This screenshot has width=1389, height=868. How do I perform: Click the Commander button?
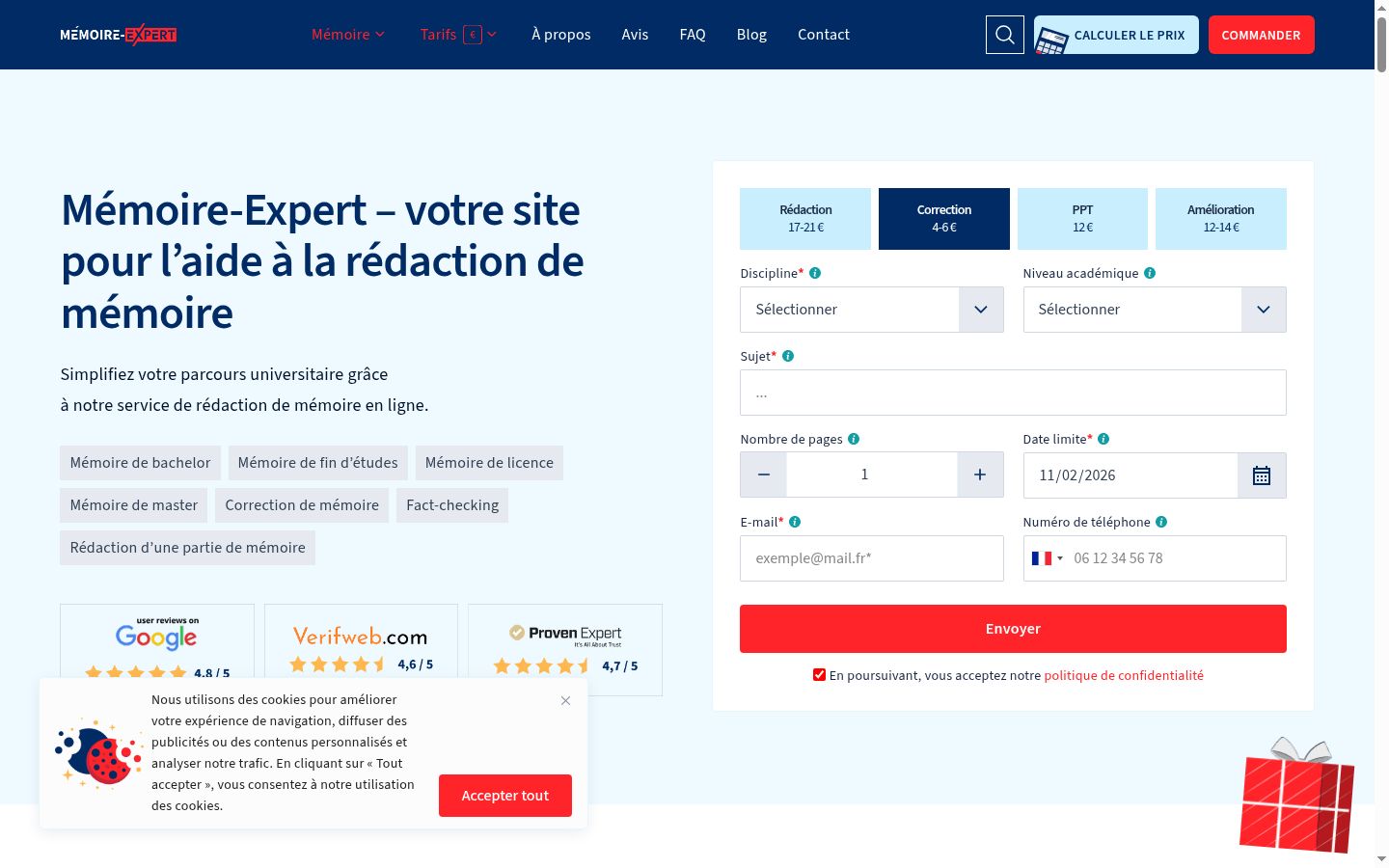[x=1262, y=35]
